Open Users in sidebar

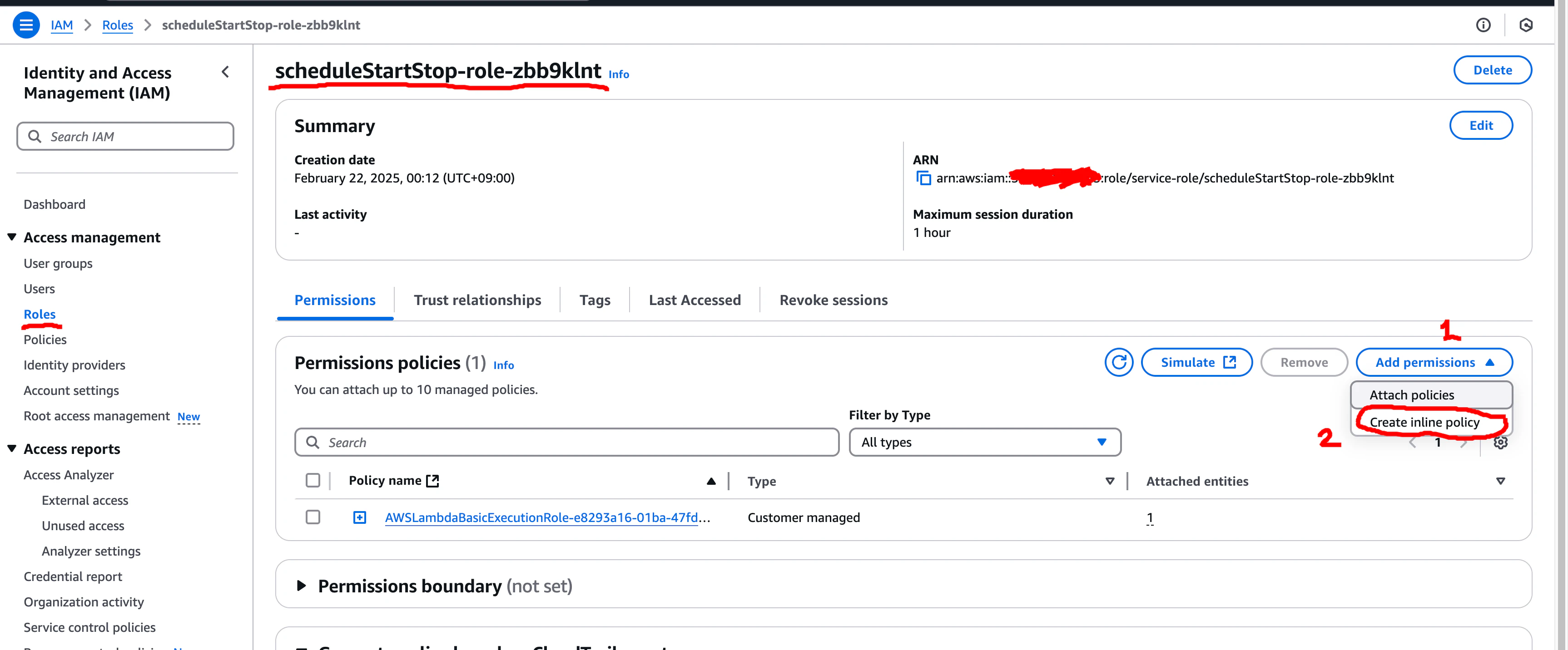pos(39,289)
